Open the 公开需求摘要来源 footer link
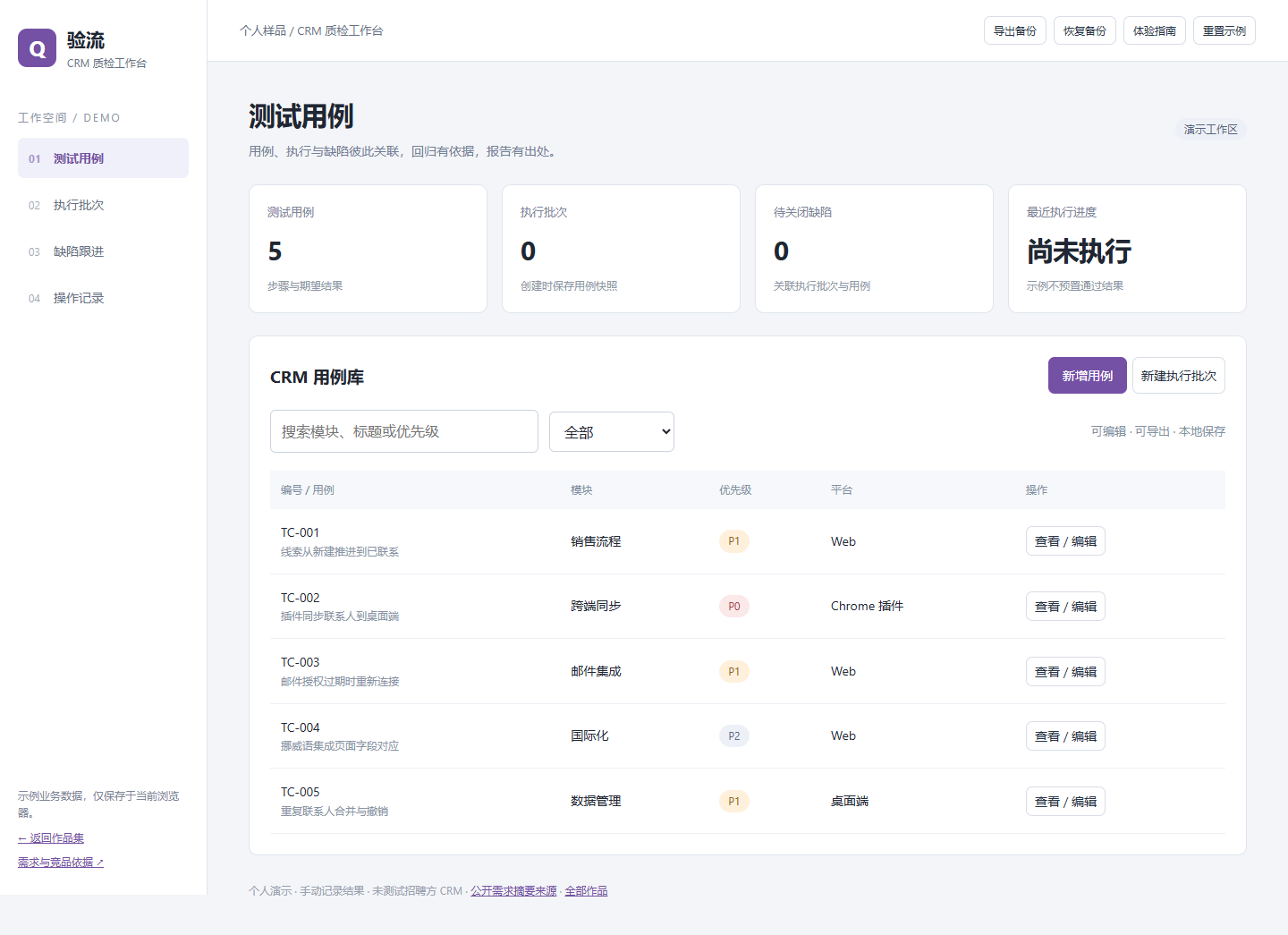This screenshot has width=1288, height=935. 513,891
